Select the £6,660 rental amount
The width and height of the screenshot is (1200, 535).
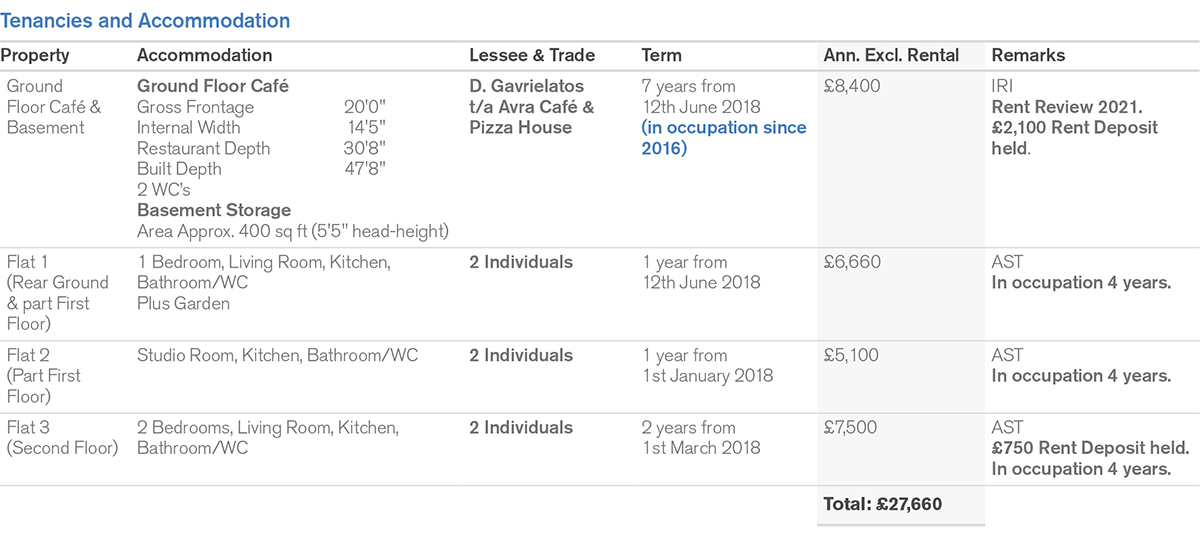(851, 262)
